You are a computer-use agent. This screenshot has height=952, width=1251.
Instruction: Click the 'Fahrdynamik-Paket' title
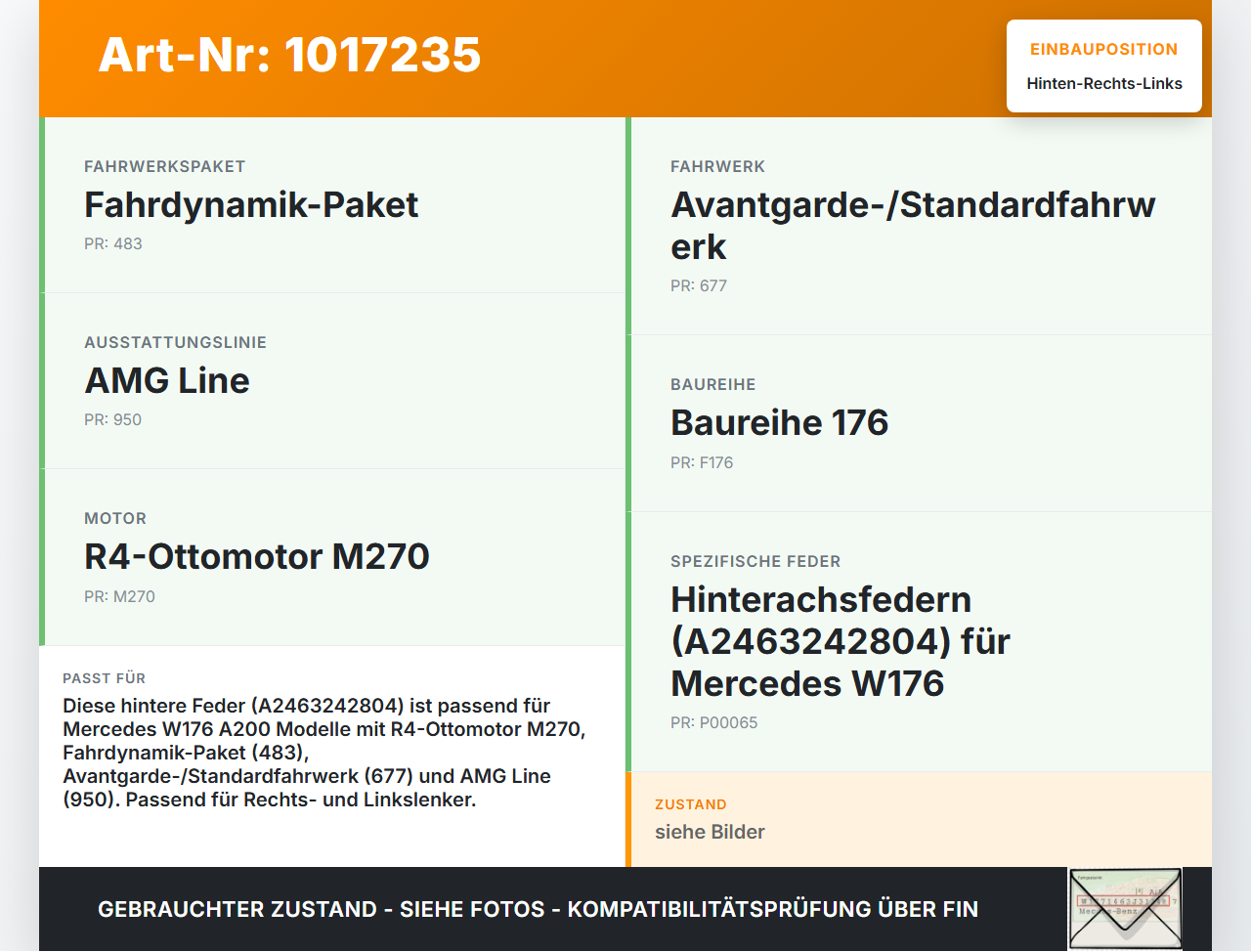[x=251, y=204]
